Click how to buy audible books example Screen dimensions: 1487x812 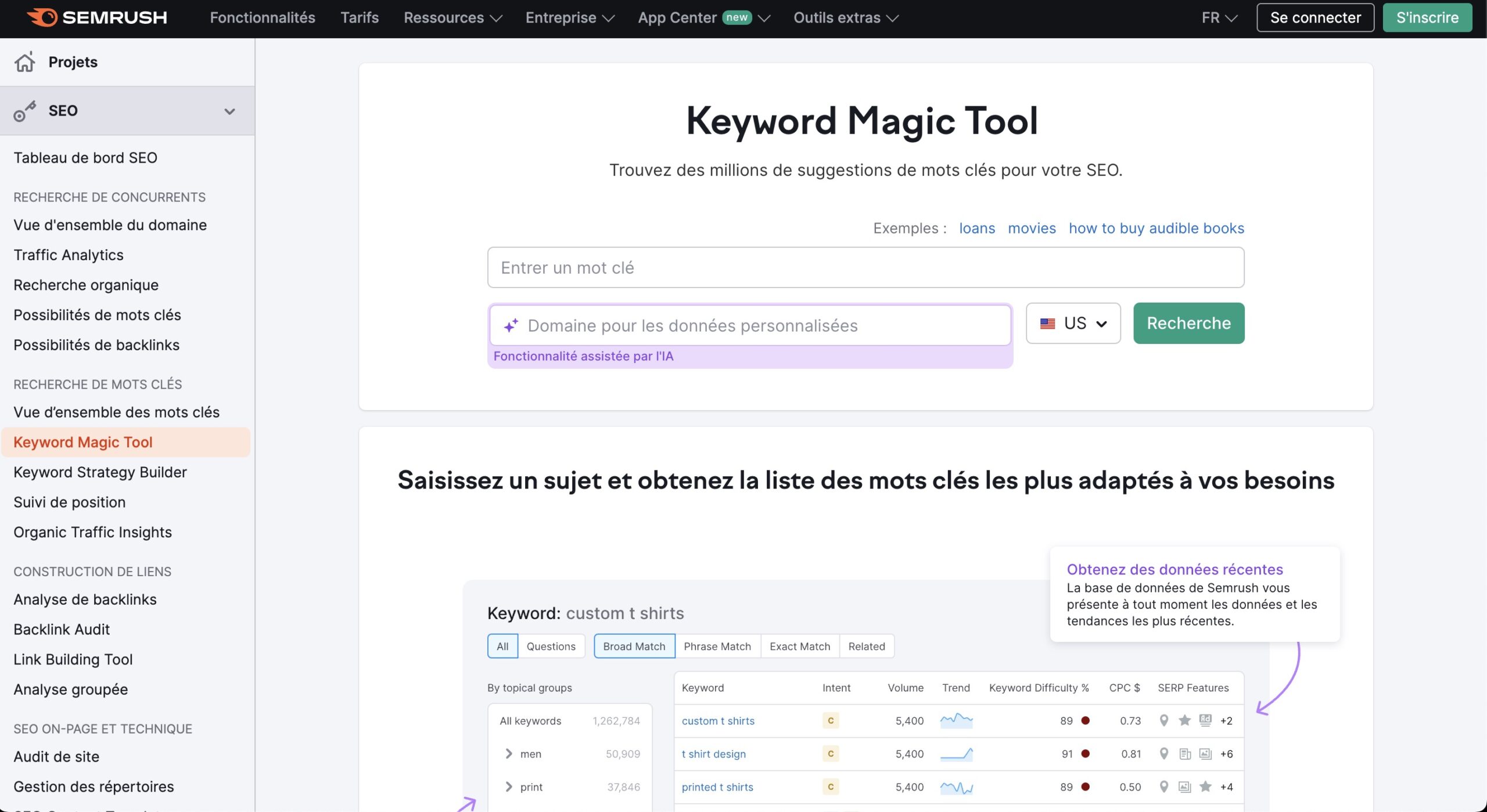tap(1156, 228)
